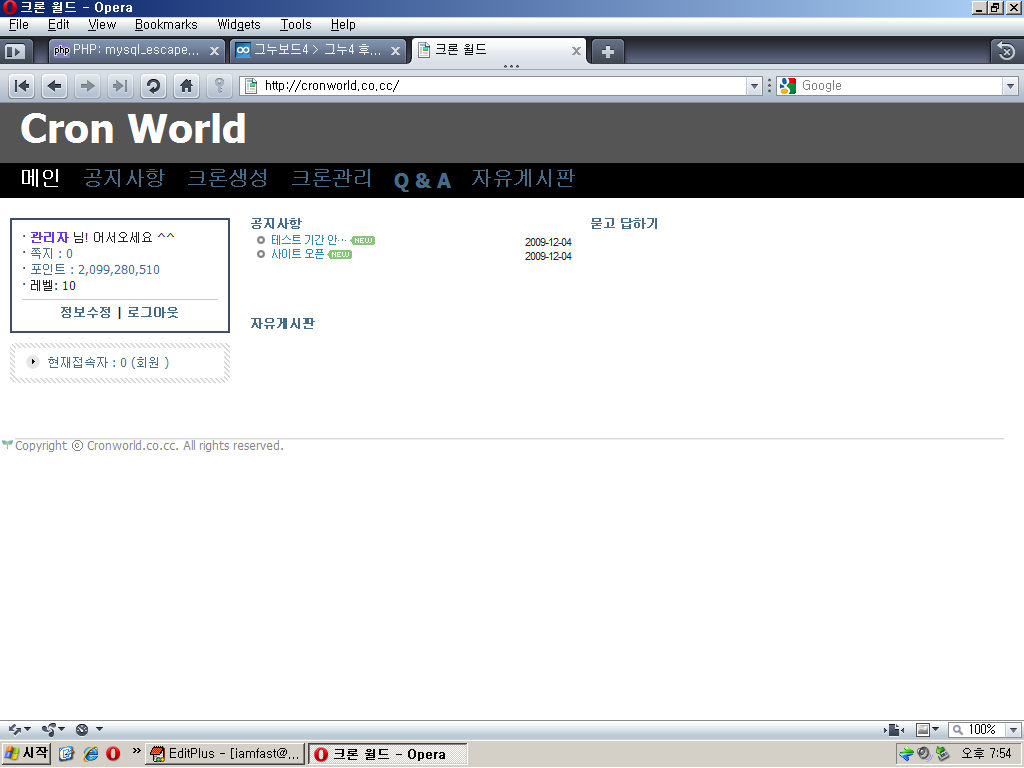Click the Rewind navigation button
This screenshot has width=1024, height=768.
22,86
